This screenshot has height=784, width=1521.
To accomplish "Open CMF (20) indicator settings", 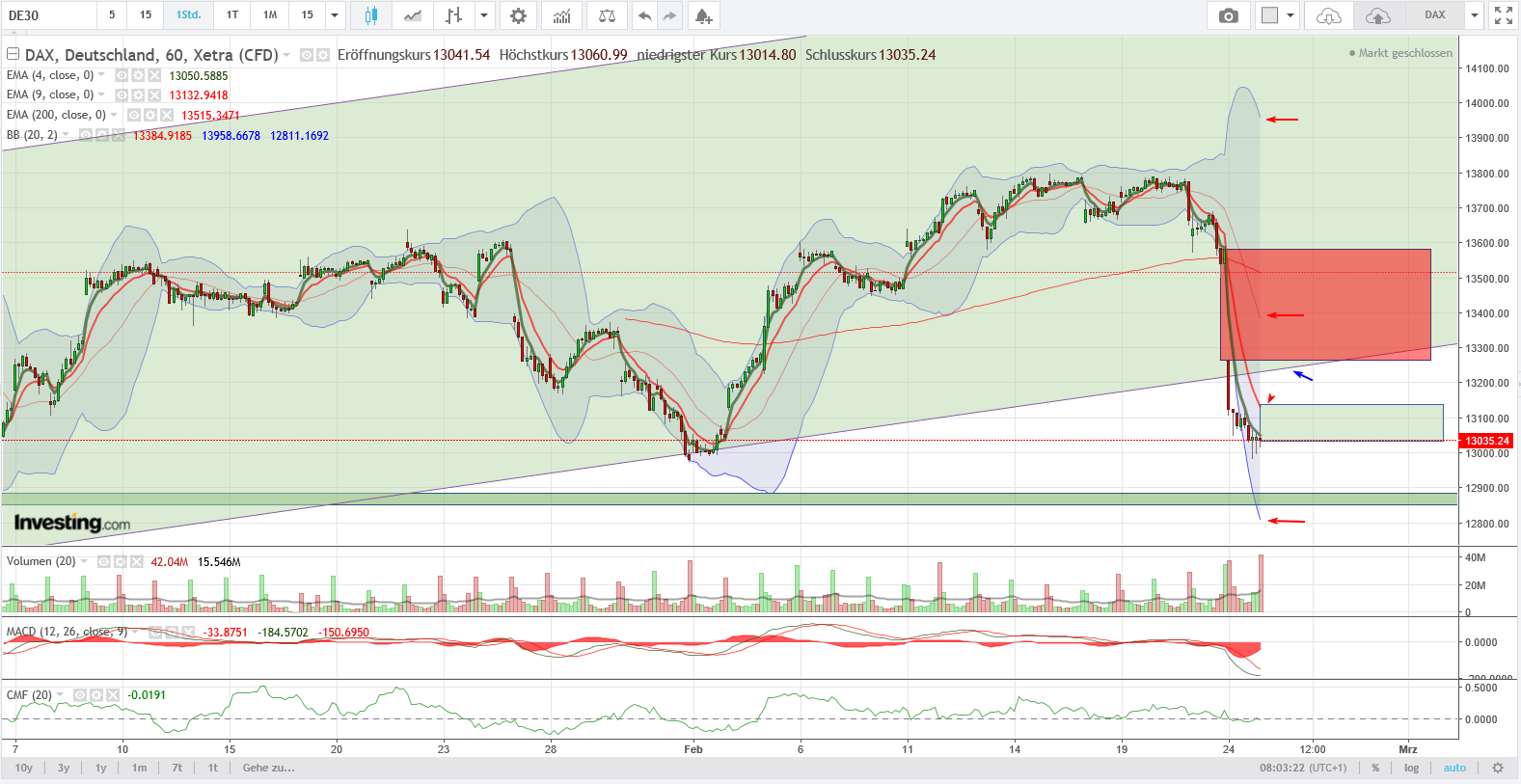I will (96, 694).
